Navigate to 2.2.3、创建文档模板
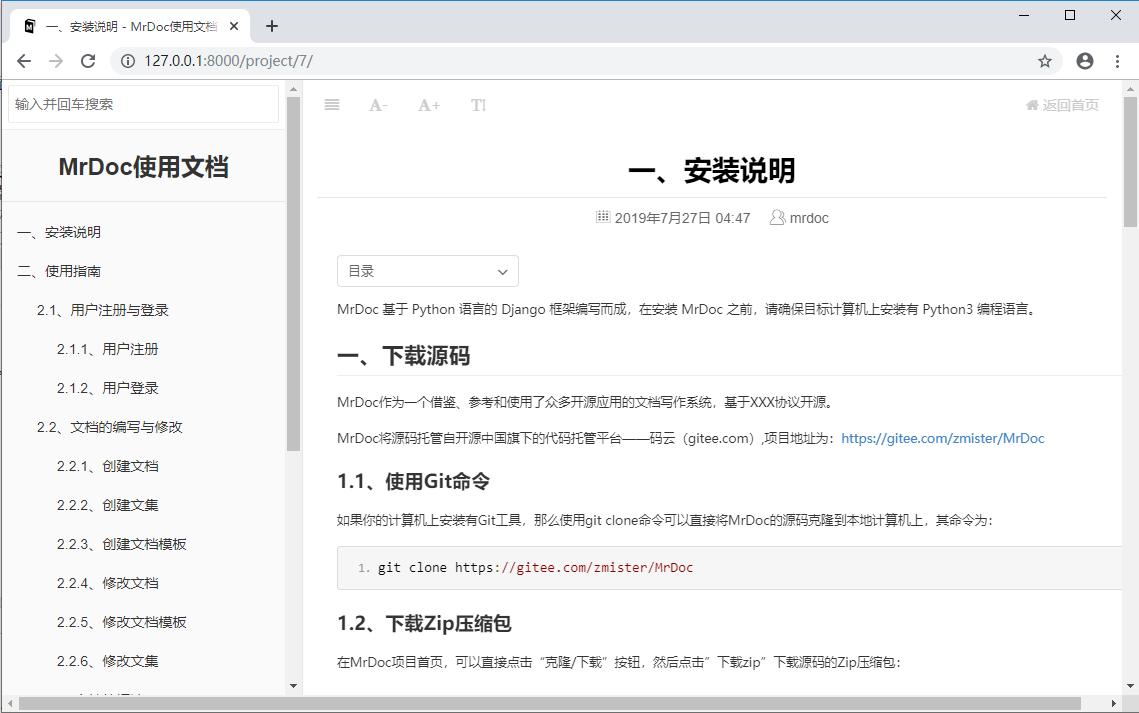 [121, 544]
